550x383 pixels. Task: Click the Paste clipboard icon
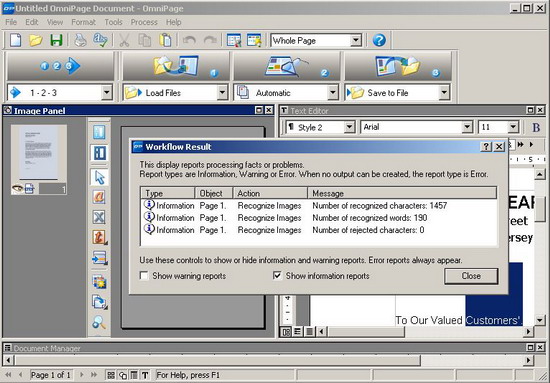click(x=165, y=40)
